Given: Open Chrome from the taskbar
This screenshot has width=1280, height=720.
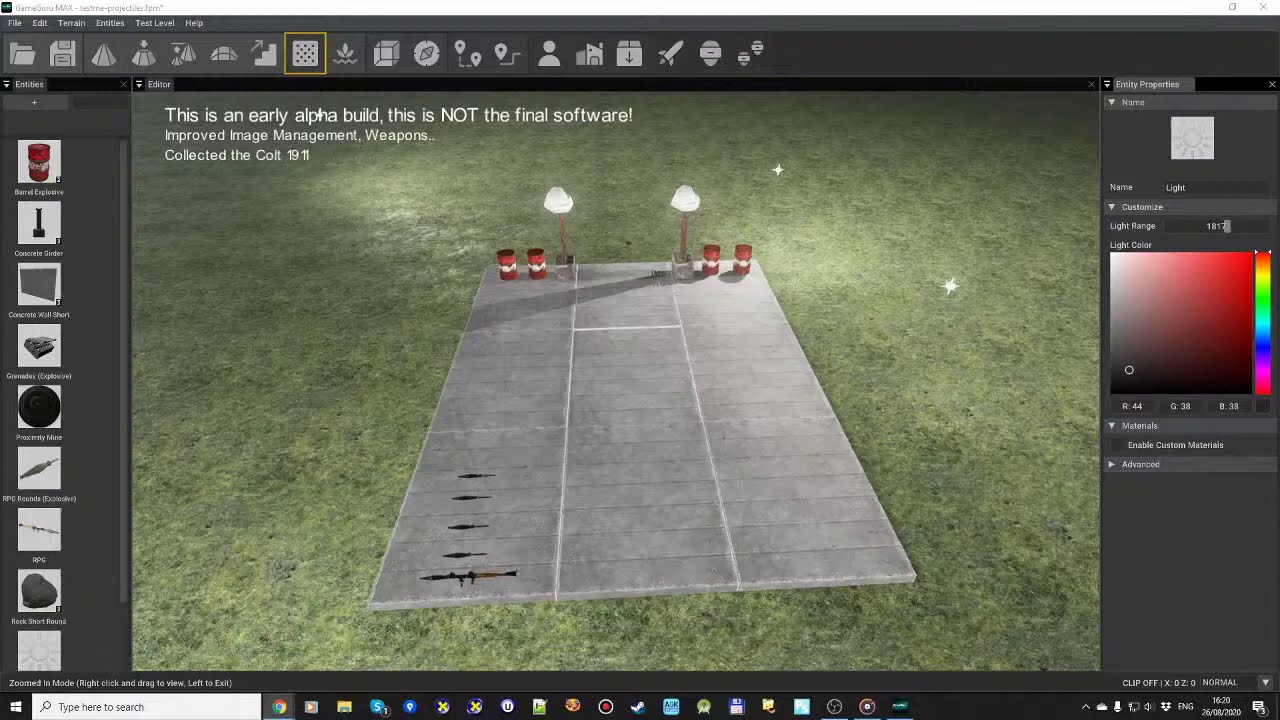Looking at the screenshot, I should tap(279, 707).
